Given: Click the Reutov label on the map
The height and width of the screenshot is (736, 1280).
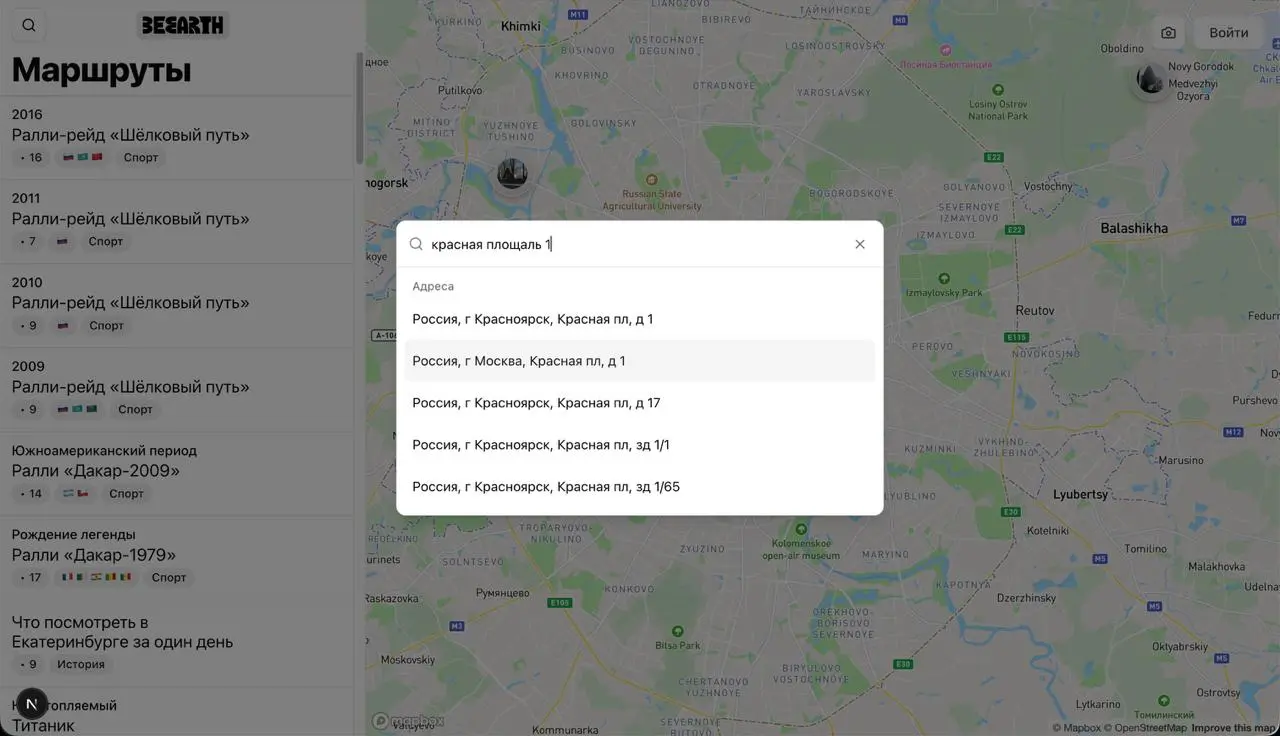Looking at the screenshot, I should pyautogui.click(x=1035, y=310).
